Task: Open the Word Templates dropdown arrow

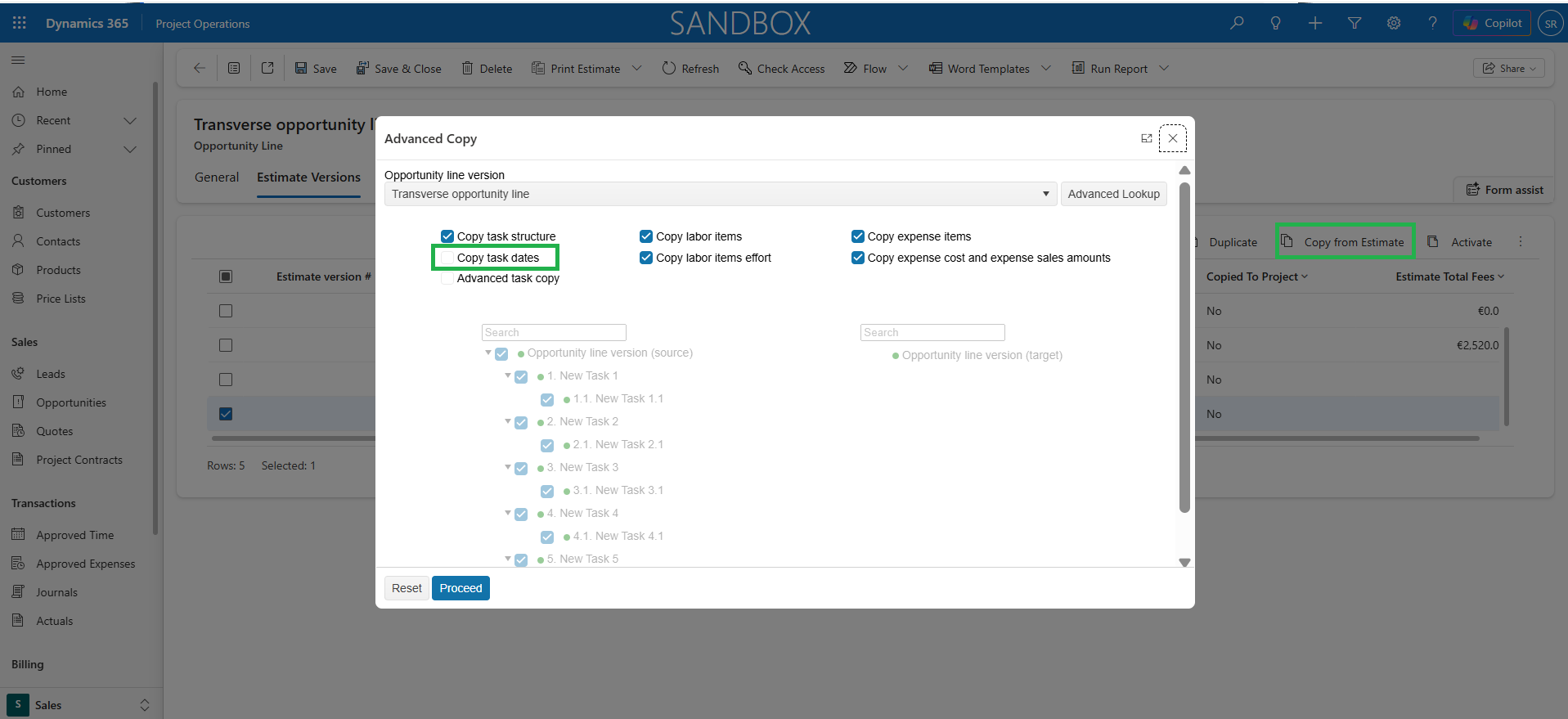Action: (x=1046, y=69)
